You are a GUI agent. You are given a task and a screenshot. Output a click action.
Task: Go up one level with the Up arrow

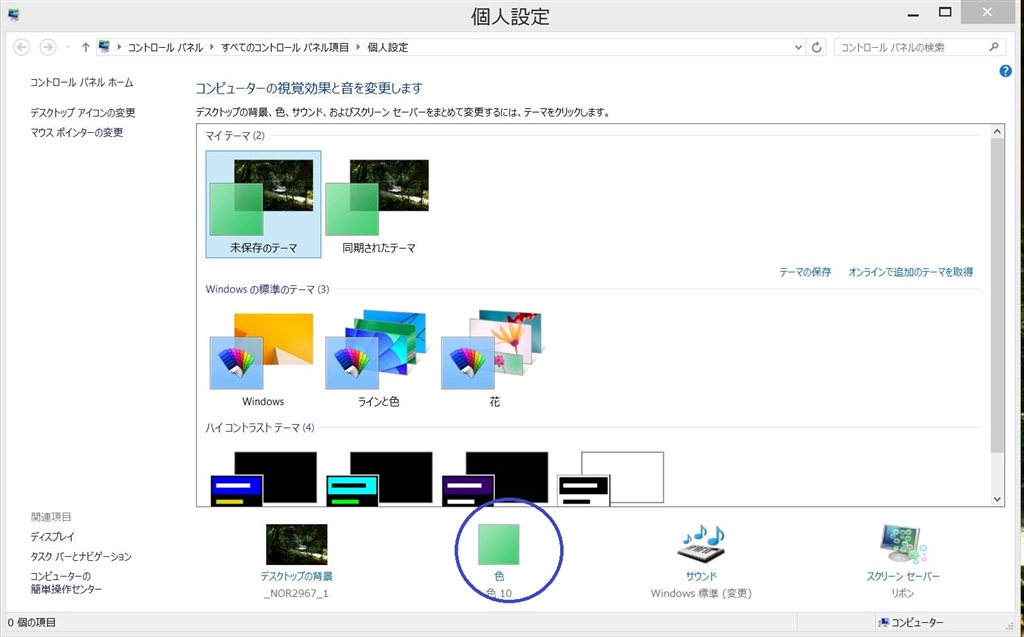tap(86, 47)
